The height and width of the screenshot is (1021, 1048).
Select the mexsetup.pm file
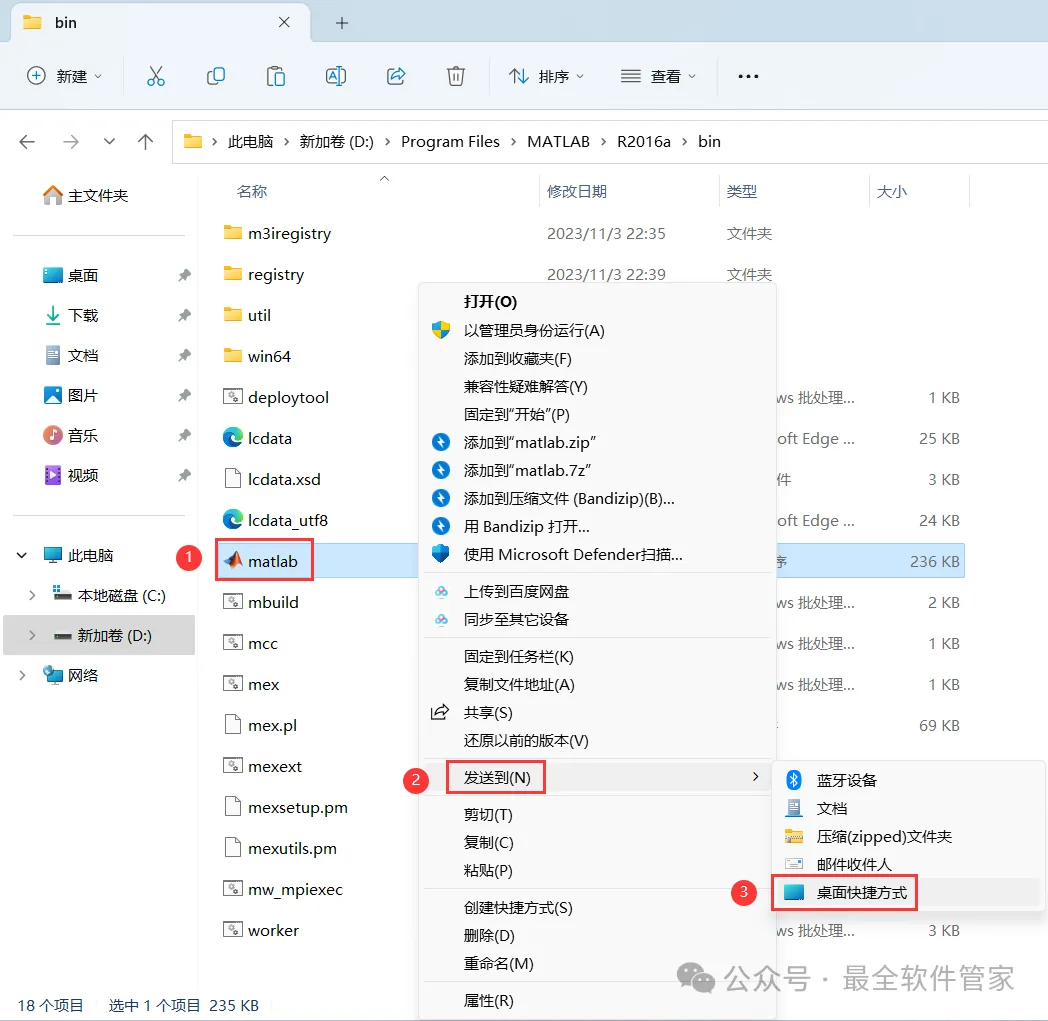285,807
